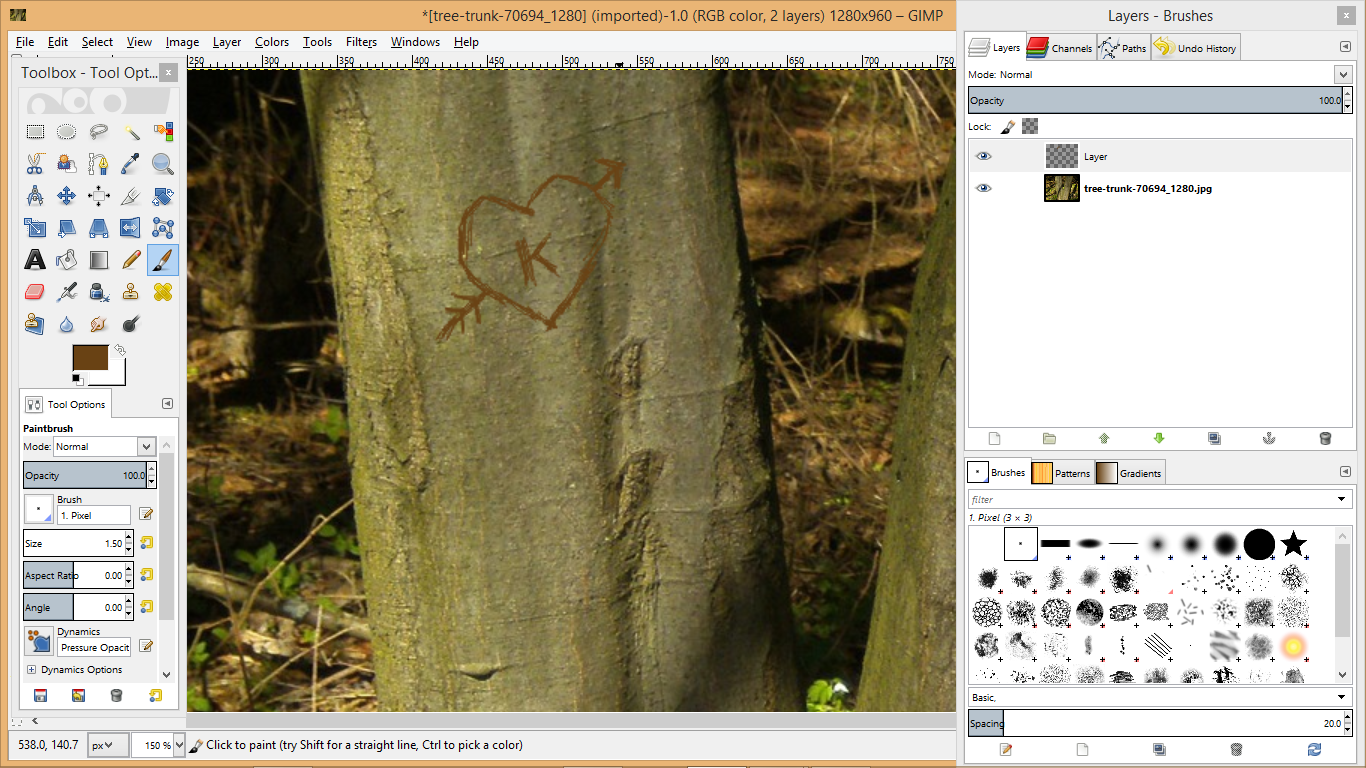
Task: Select the Zoom magnifier tool
Action: point(163,163)
